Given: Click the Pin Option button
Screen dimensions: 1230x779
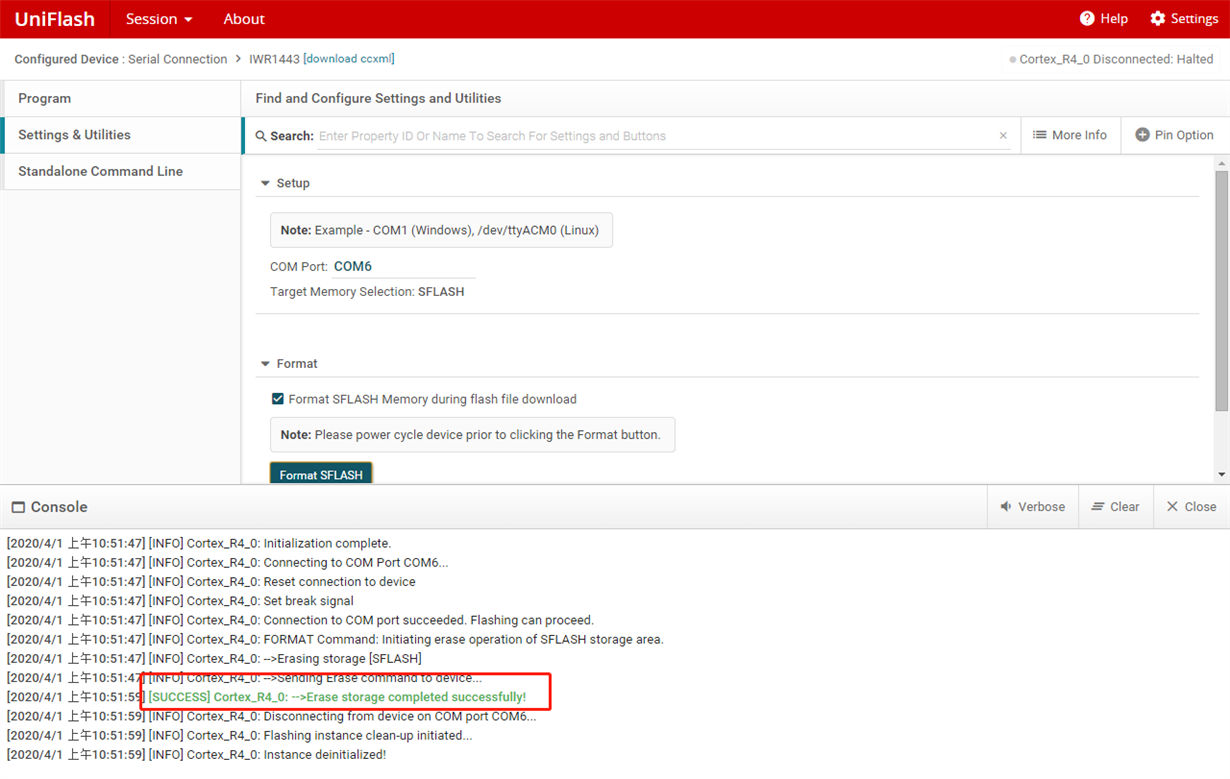Looking at the screenshot, I should (1174, 135).
